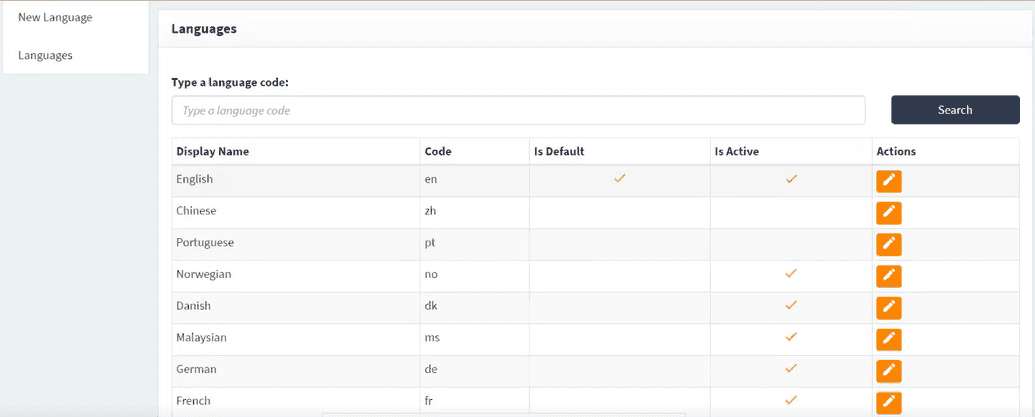Screen dimensions: 1035x417
Task: Focus the language code input field
Action: click(518, 110)
